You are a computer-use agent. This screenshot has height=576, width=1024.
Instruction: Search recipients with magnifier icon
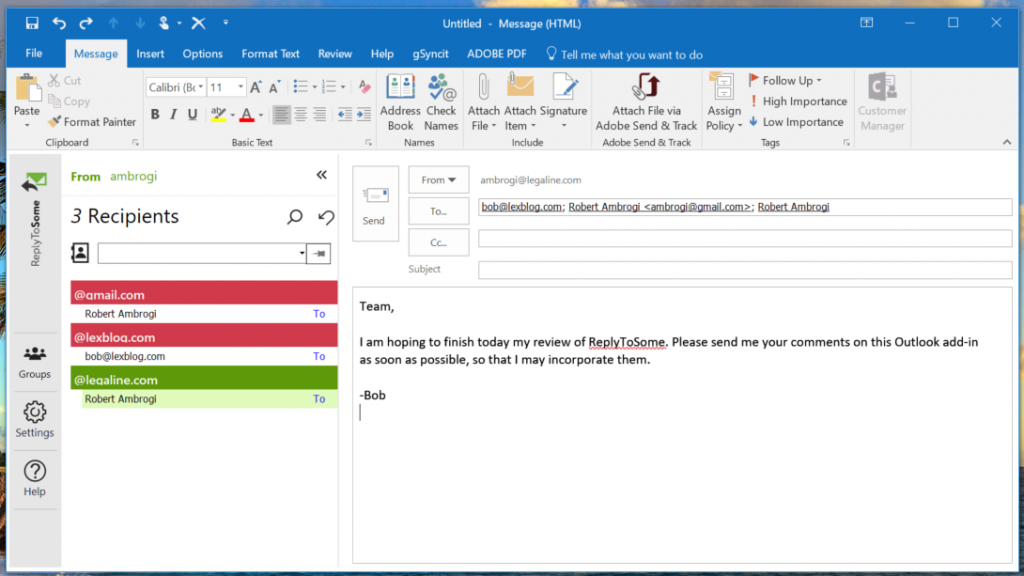pyautogui.click(x=295, y=216)
